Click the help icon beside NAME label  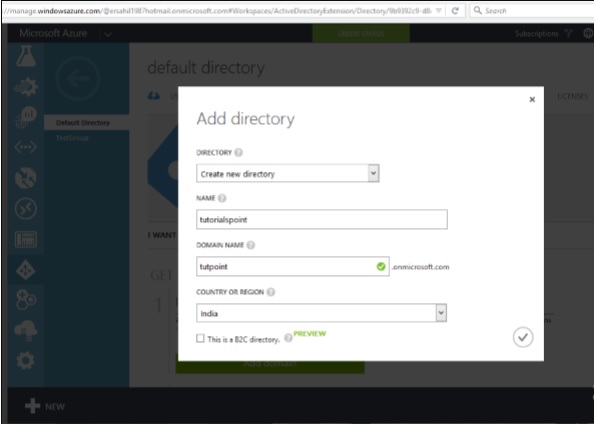[222, 198]
